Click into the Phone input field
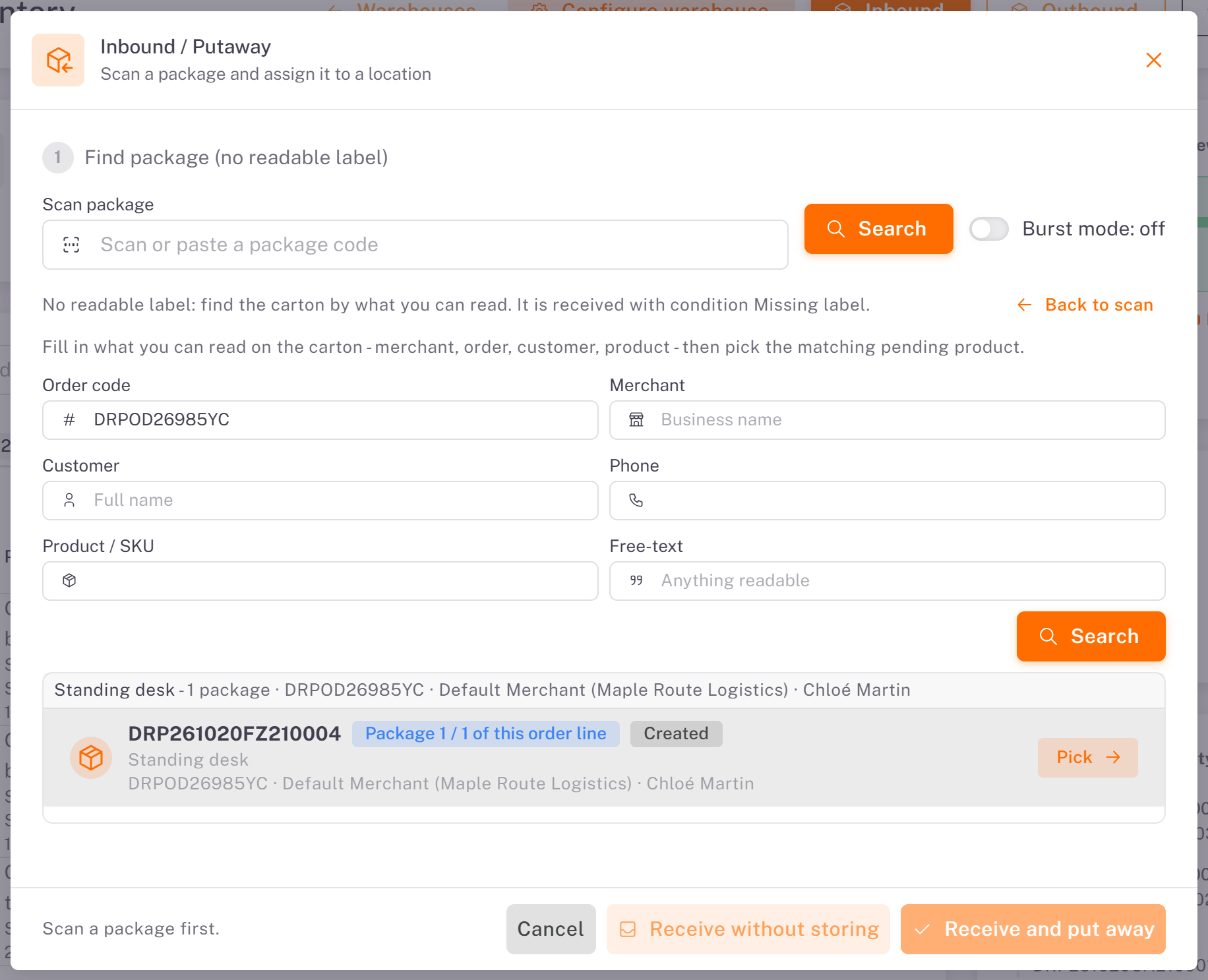1208x980 pixels. pos(888,501)
